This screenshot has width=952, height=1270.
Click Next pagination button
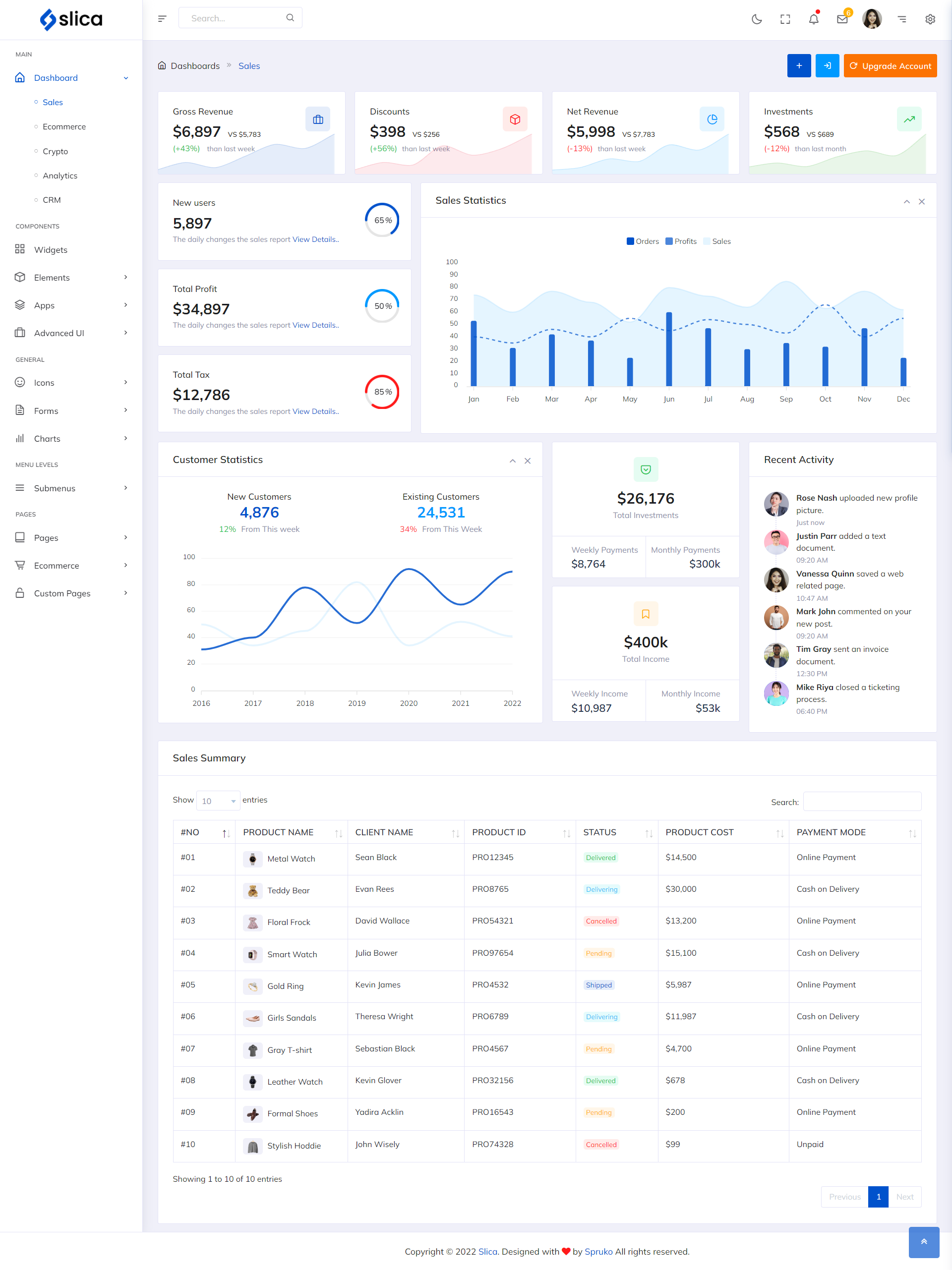(904, 1197)
